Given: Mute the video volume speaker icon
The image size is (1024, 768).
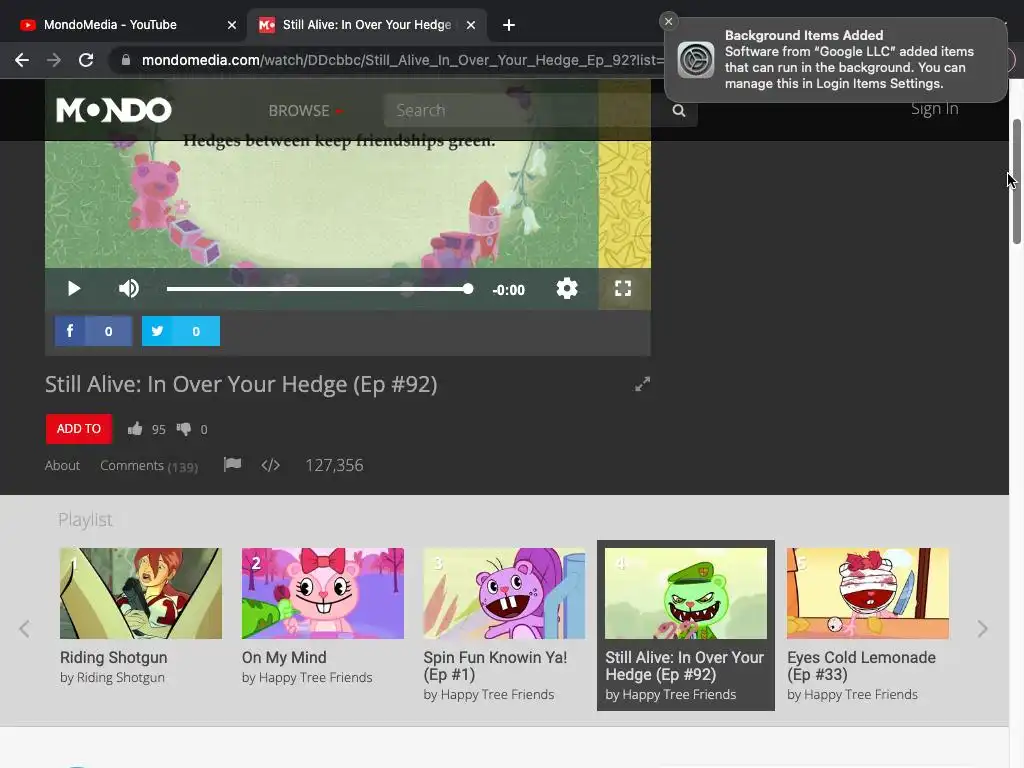Looking at the screenshot, I should click(x=129, y=289).
